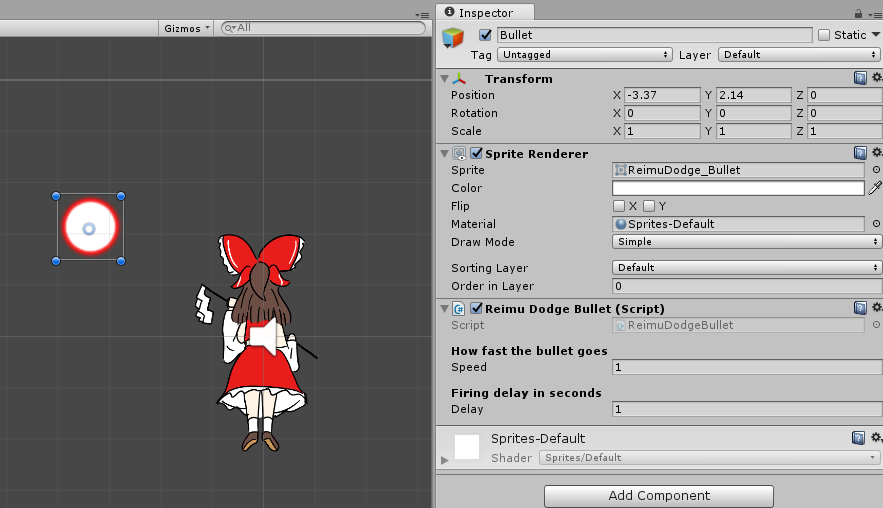Open Sprite Renderer help reference icon

pyautogui.click(x=860, y=153)
